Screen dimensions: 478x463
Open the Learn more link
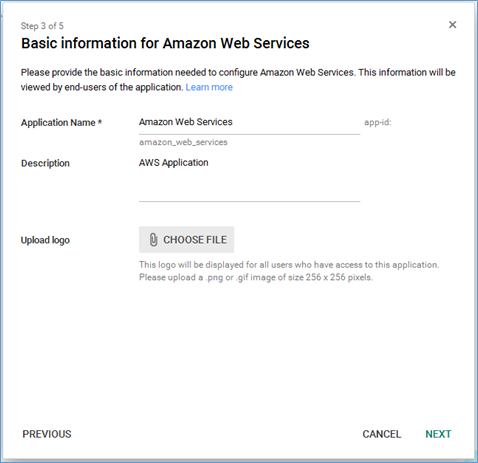coord(209,87)
